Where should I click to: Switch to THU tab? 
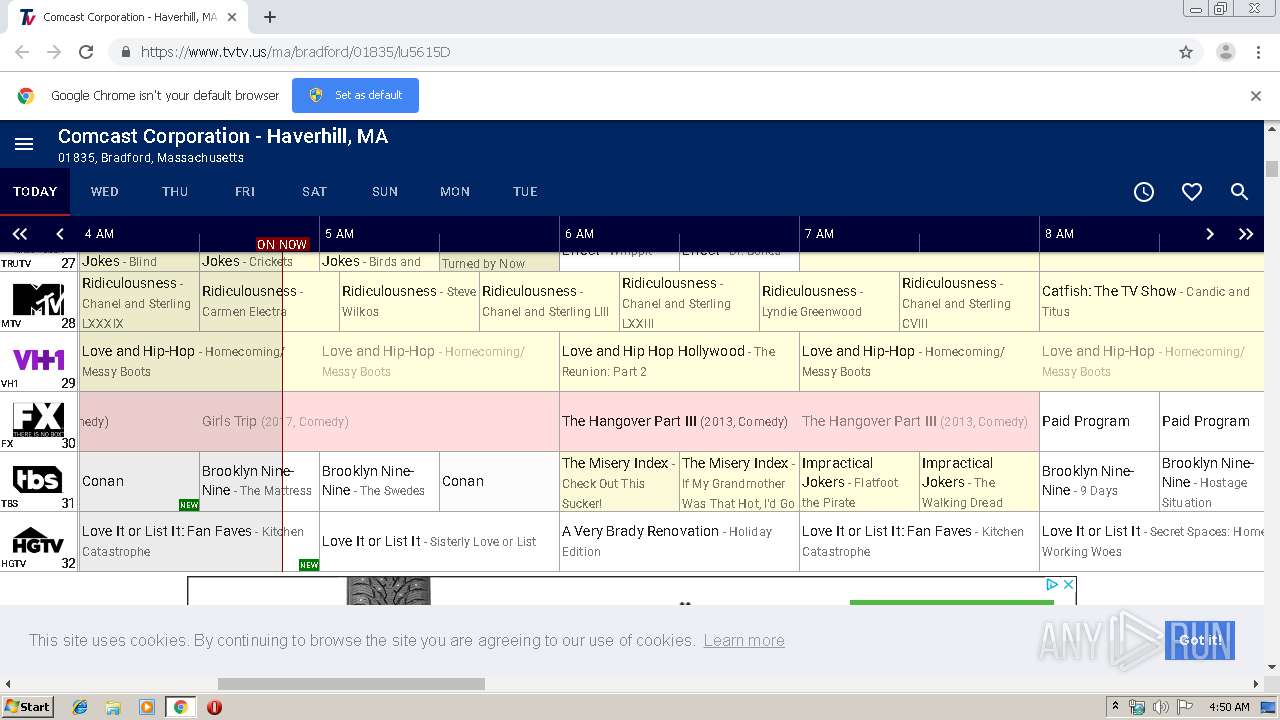click(175, 192)
